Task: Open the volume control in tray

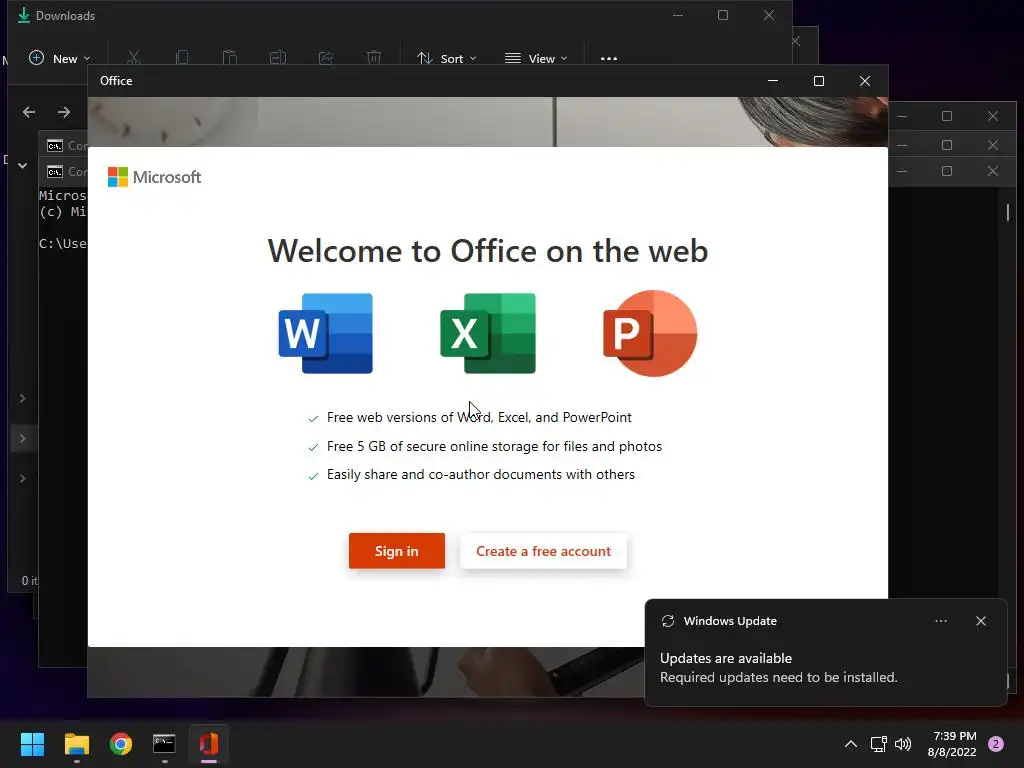Action: pos(903,744)
